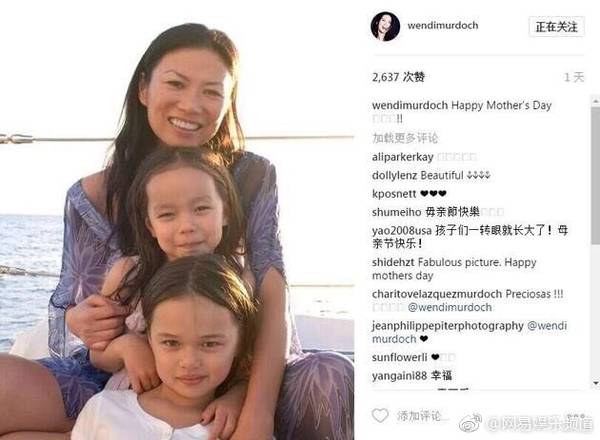Image resolution: width=600 pixels, height=440 pixels.
Task: Open jeanphilippepiterphotography's profile
Action: 448,326
